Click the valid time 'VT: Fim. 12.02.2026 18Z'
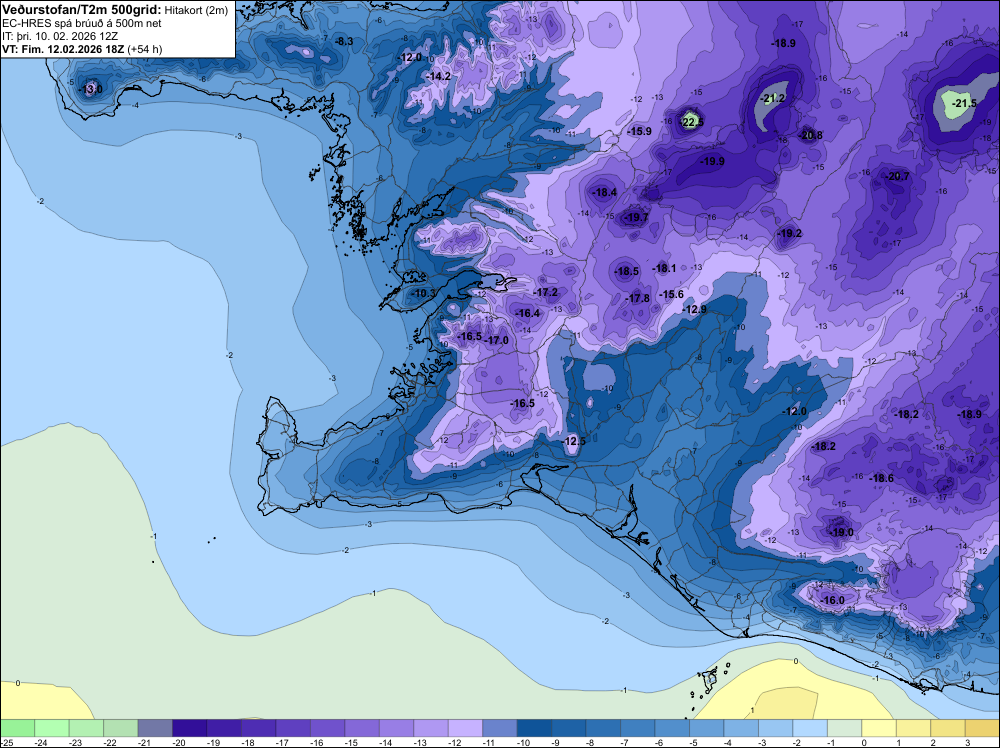The image size is (1000, 748). tap(63, 49)
